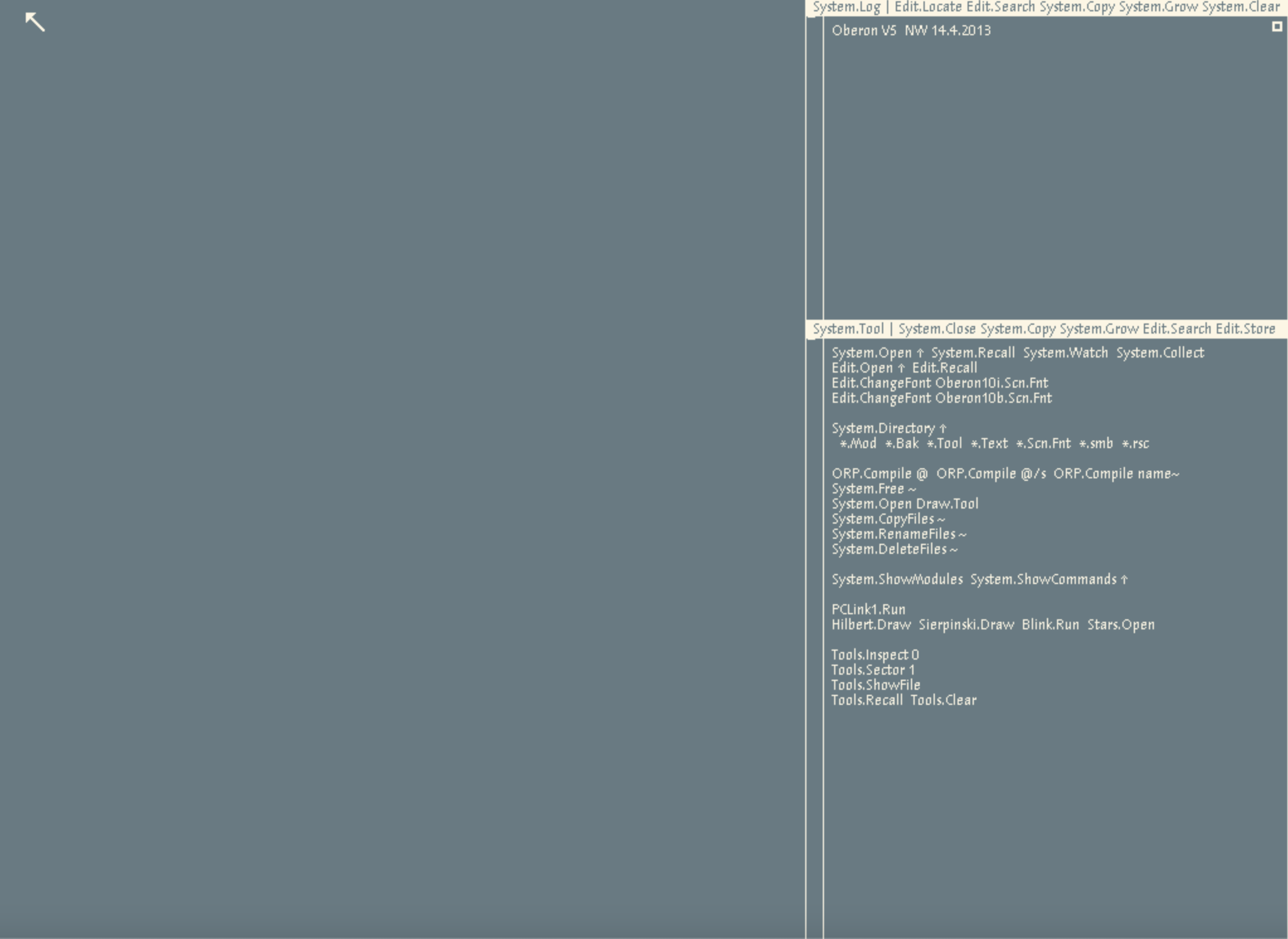
Task: Click System.Close in the System.Tool title bar
Action: click(x=937, y=329)
